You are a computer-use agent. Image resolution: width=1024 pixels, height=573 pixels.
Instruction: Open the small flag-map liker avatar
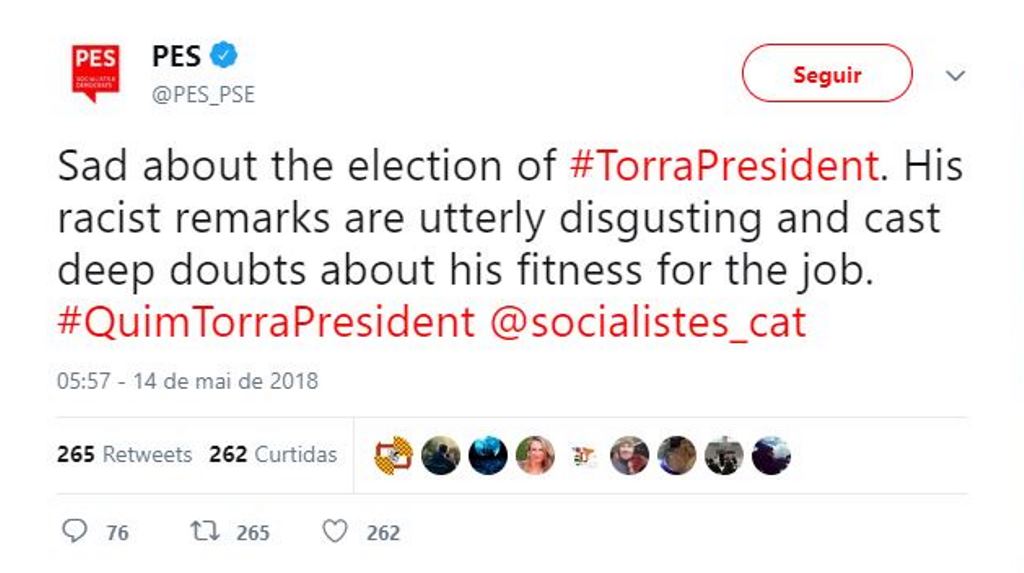583,456
